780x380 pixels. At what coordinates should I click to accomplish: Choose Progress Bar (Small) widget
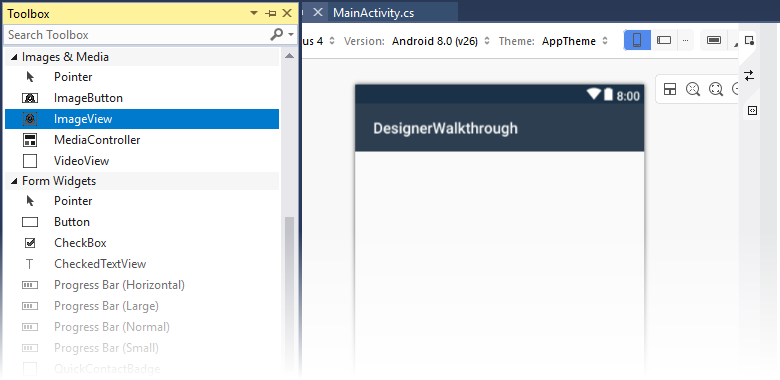coord(142,347)
